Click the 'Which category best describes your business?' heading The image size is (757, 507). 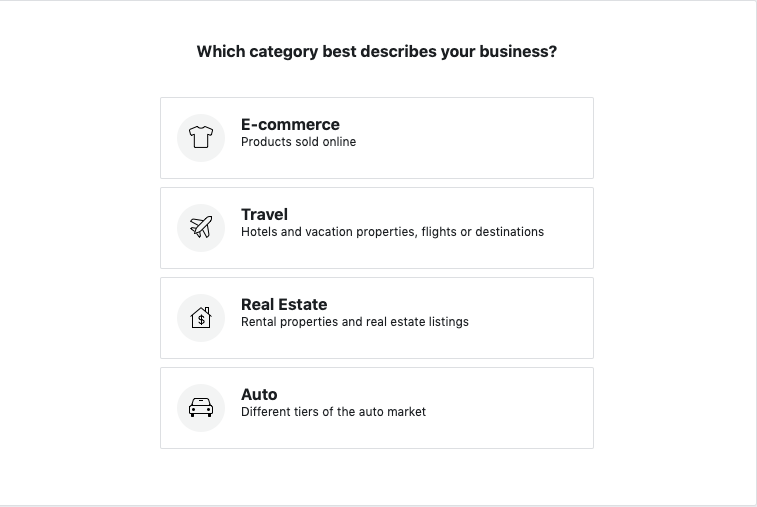click(x=376, y=52)
